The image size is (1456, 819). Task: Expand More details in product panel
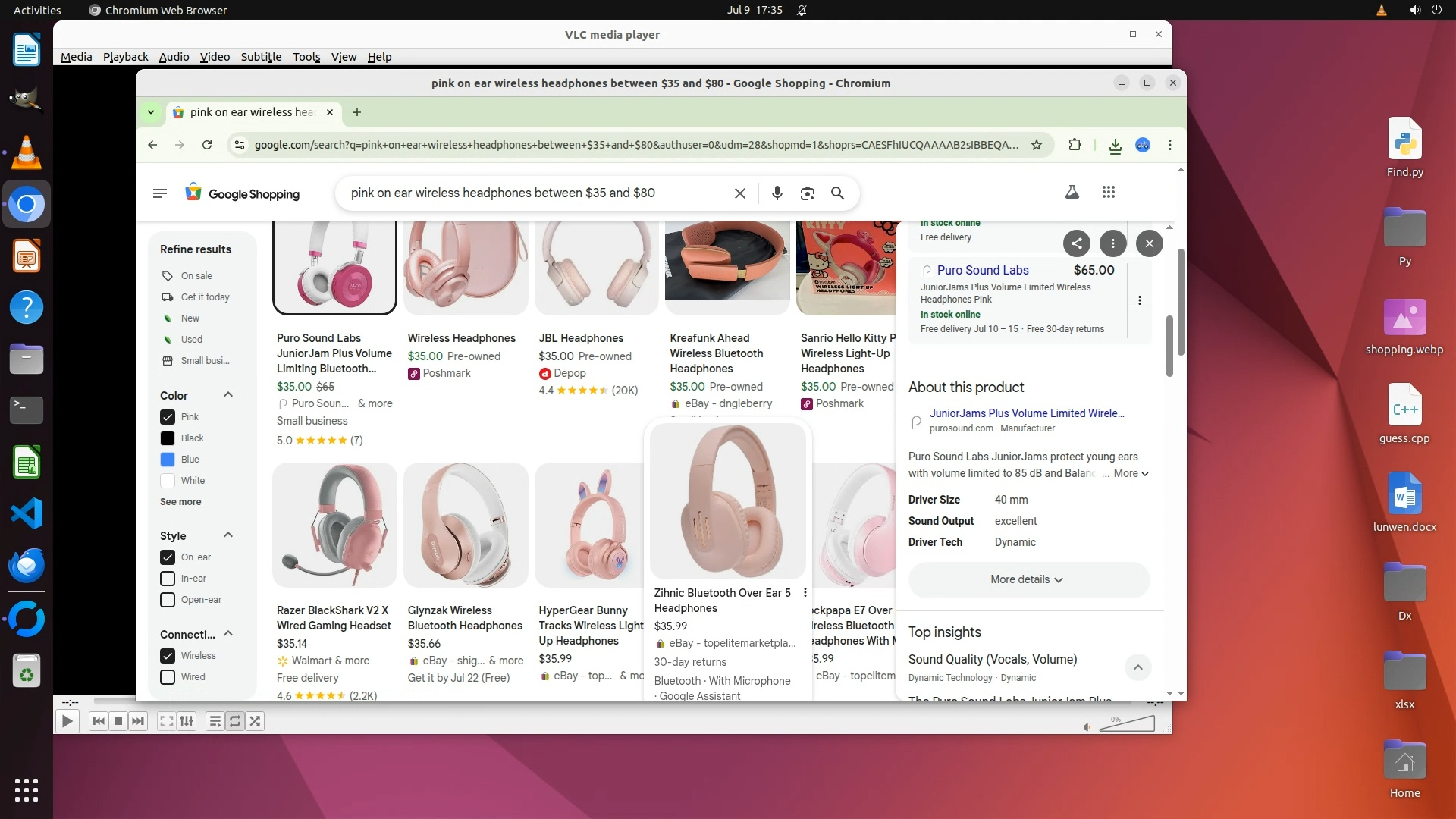(1028, 579)
